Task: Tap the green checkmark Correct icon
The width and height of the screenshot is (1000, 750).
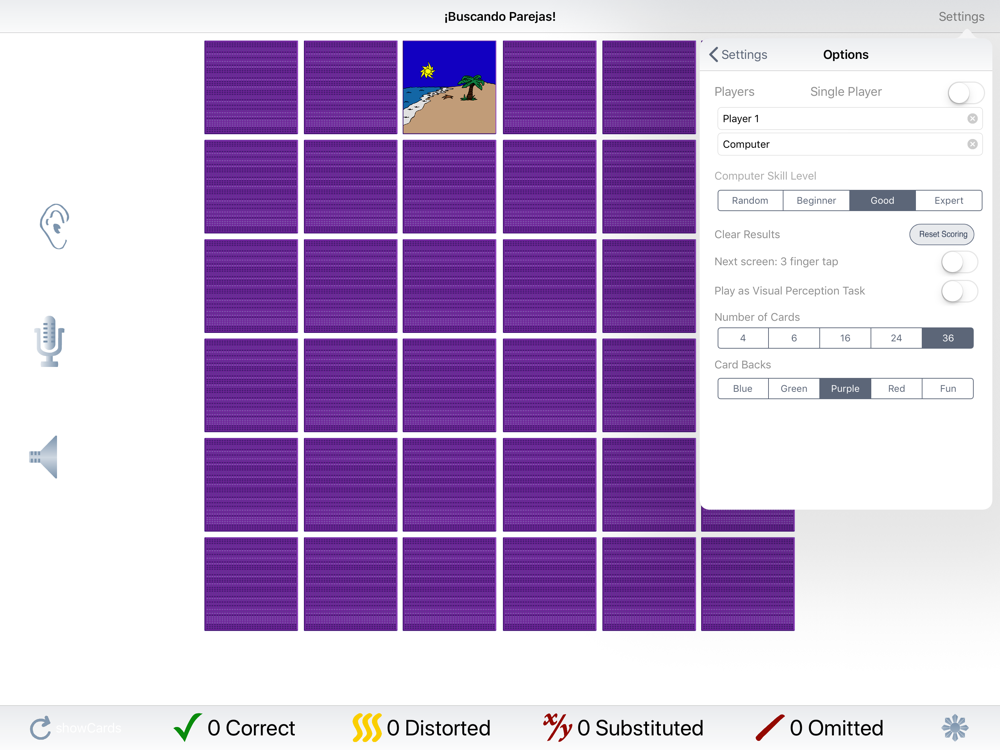Action: (188, 727)
